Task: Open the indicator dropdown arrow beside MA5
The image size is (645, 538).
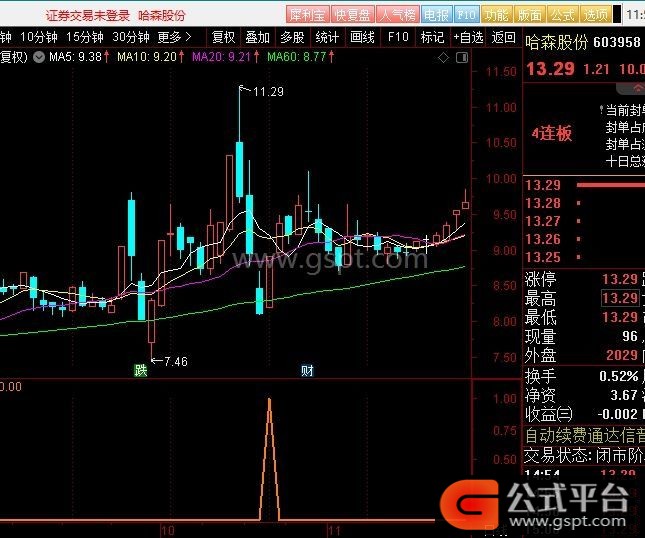Action: [x=39, y=57]
